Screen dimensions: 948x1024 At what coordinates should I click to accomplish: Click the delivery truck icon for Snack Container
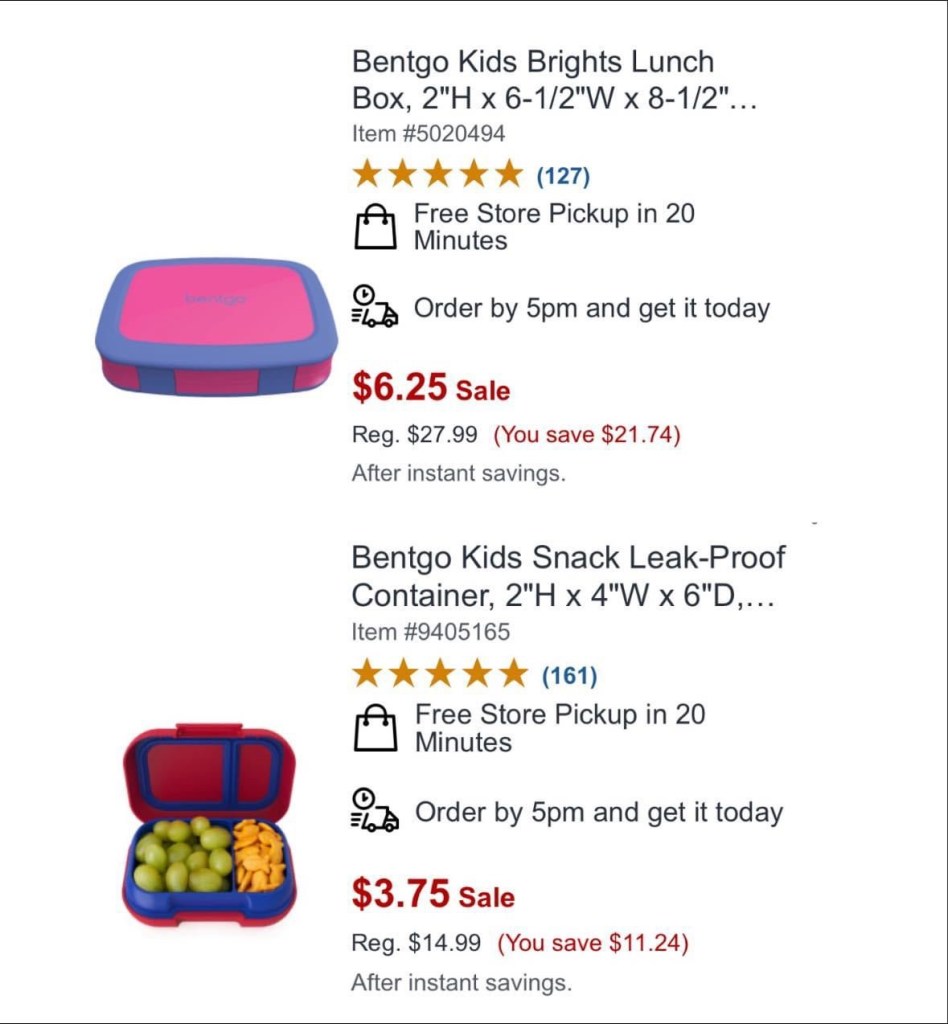374,810
